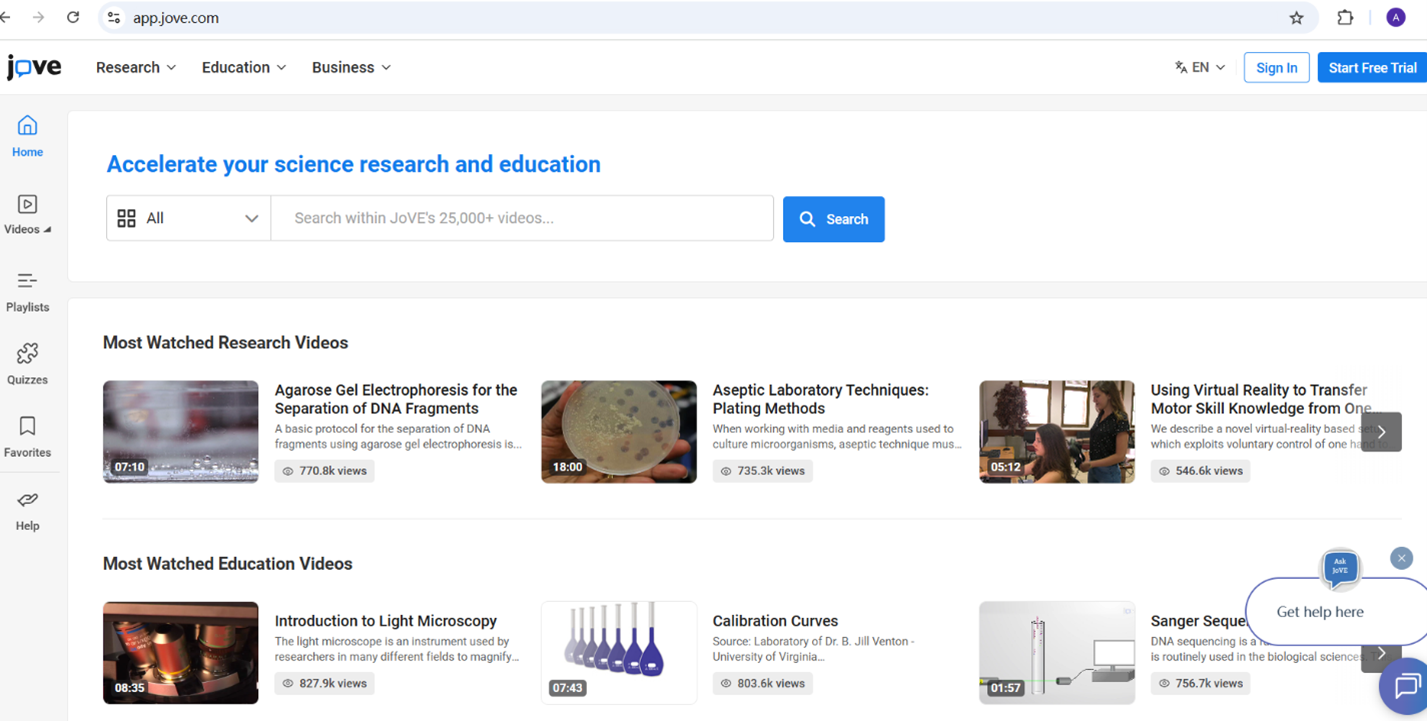The width and height of the screenshot is (1427, 721).
Task: Open the Home sidebar icon
Action: click(x=27, y=125)
